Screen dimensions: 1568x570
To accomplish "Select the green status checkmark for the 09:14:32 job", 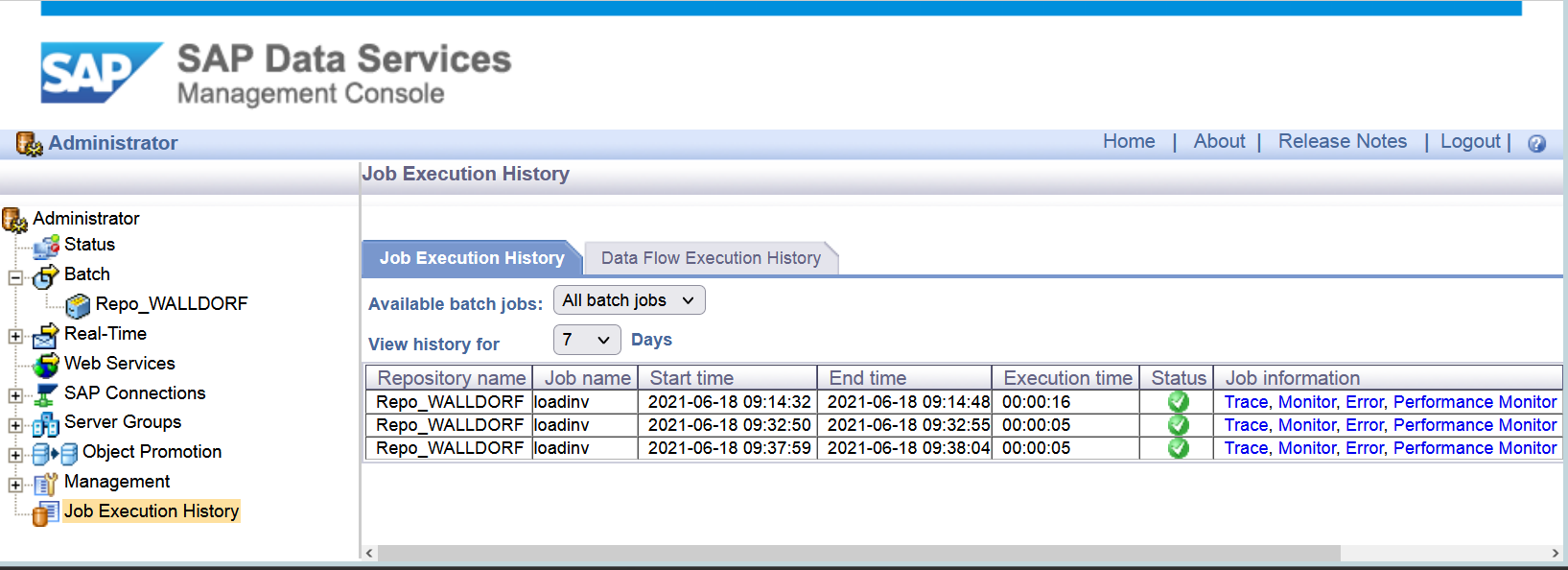I will pos(1179,402).
